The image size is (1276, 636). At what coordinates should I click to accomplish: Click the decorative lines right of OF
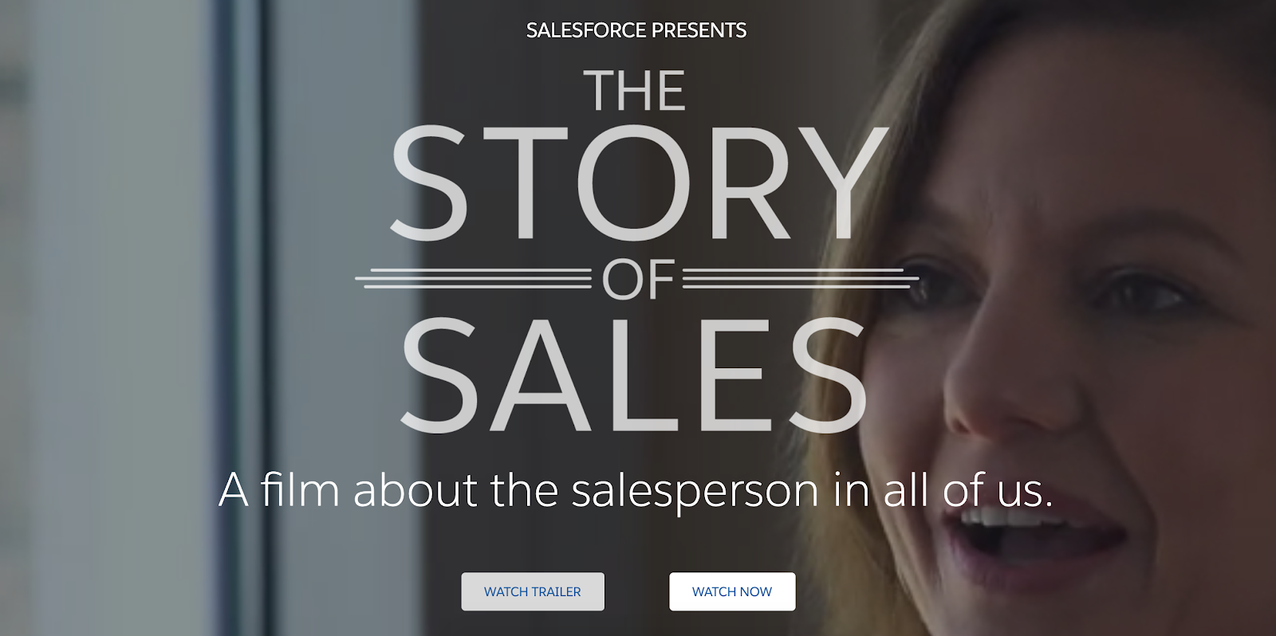(x=800, y=279)
